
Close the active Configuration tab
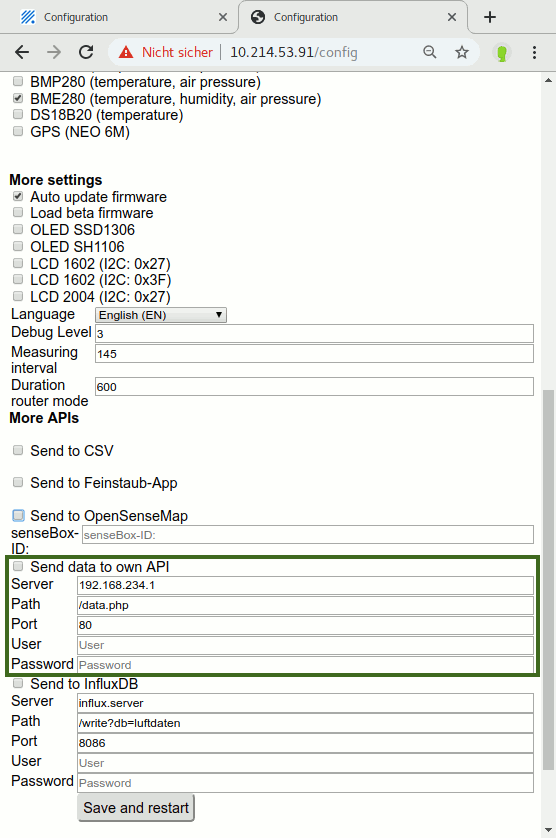point(452,17)
